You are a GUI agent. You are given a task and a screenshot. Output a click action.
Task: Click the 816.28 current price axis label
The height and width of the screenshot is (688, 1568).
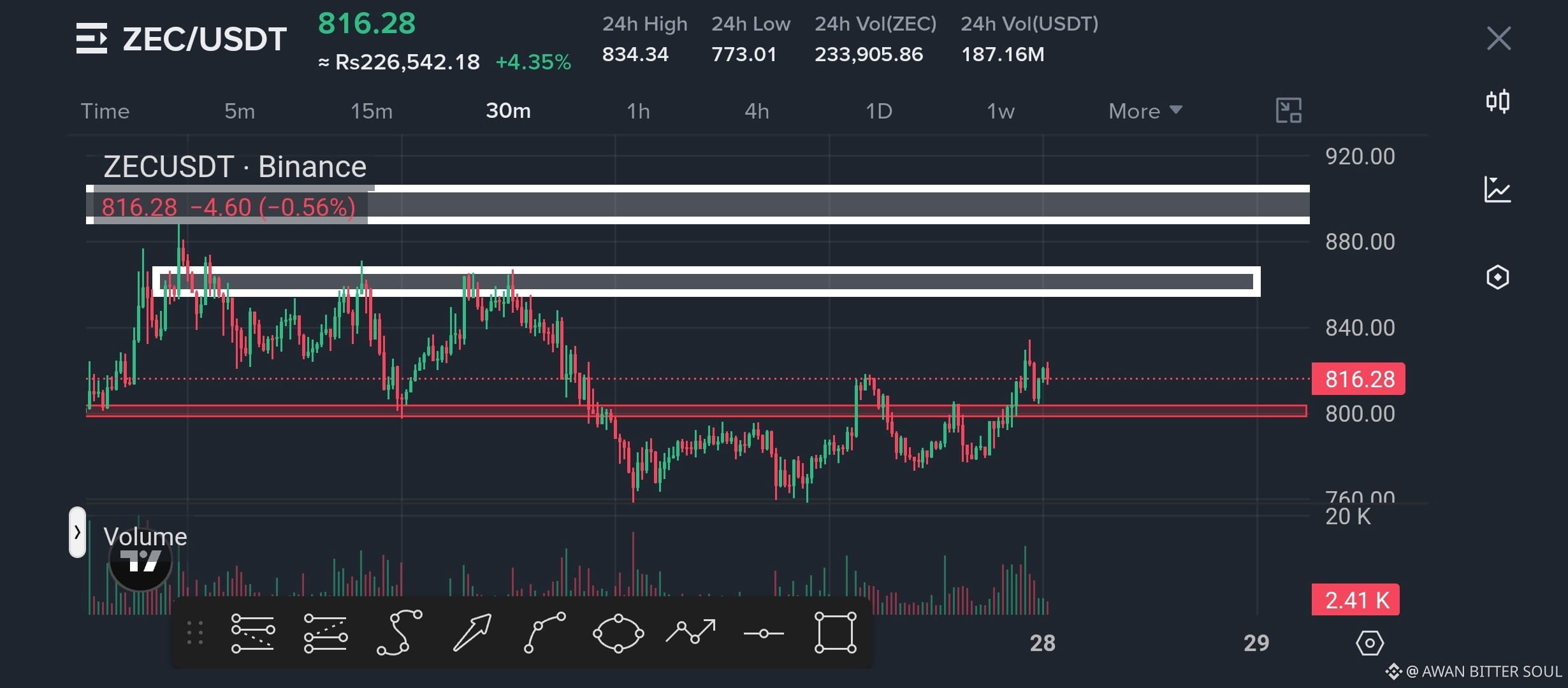1358,379
